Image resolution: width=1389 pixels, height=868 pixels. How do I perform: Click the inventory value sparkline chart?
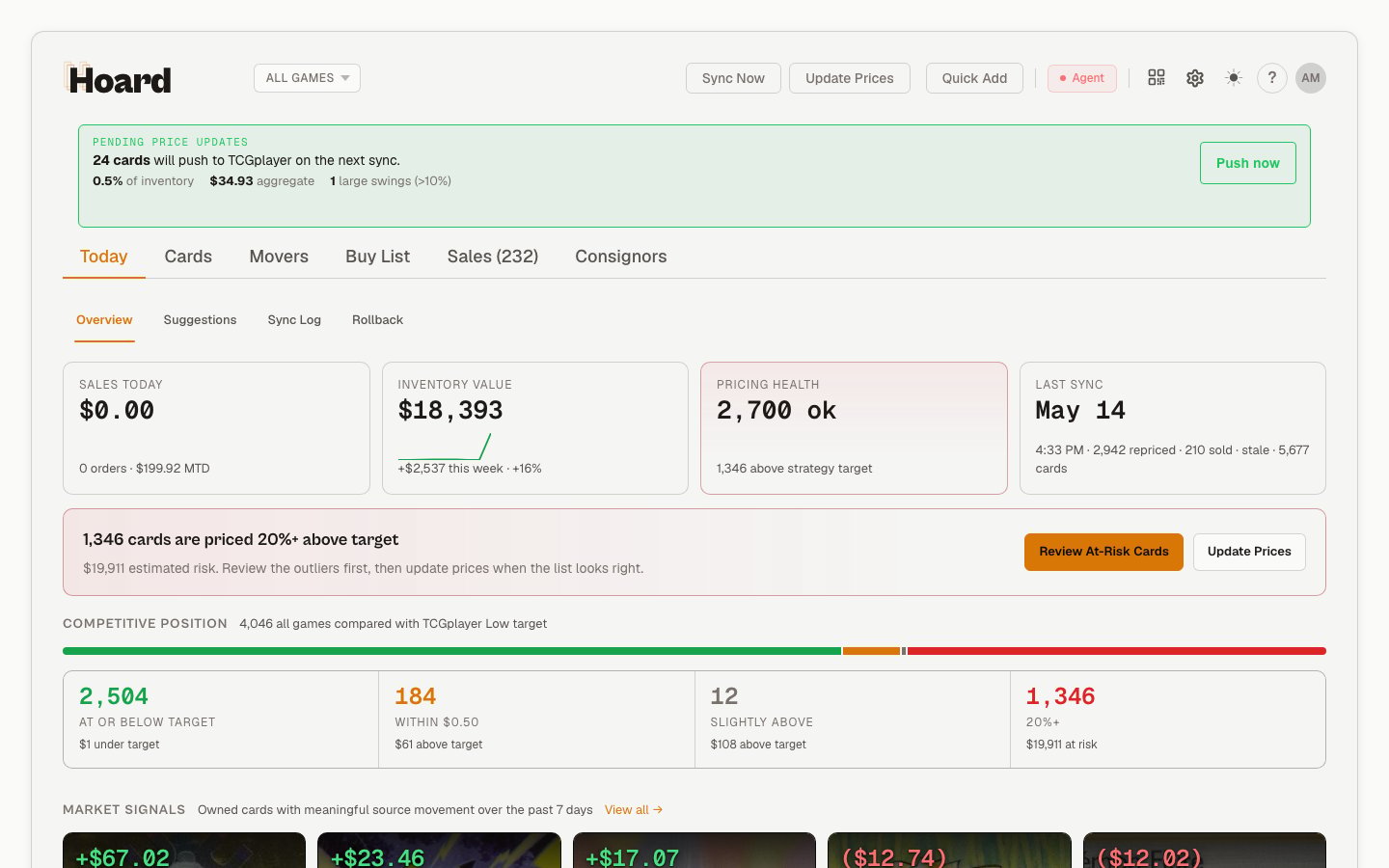[x=445, y=447]
